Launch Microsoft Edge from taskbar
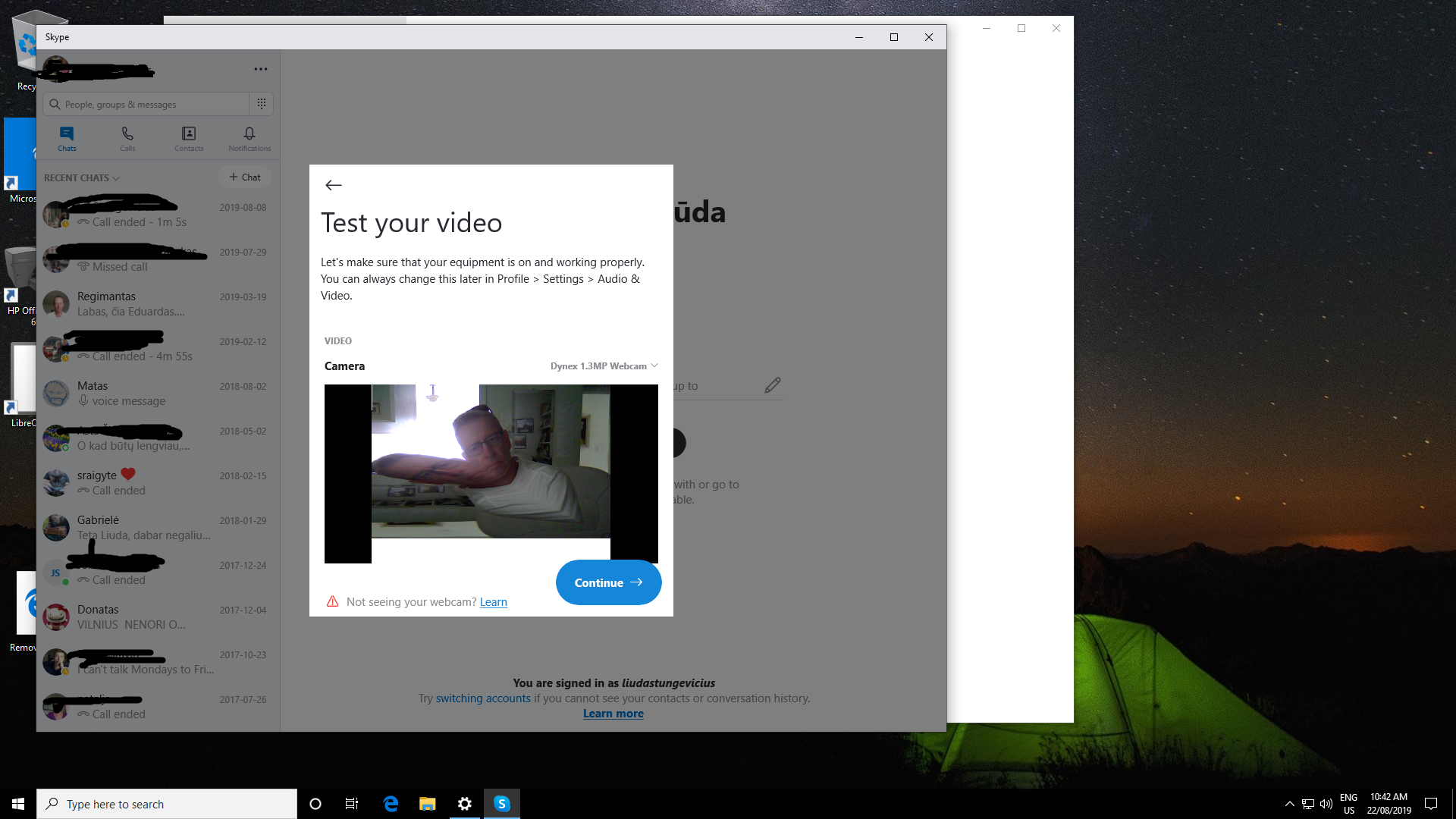The width and height of the screenshot is (1456, 819). (x=391, y=804)
